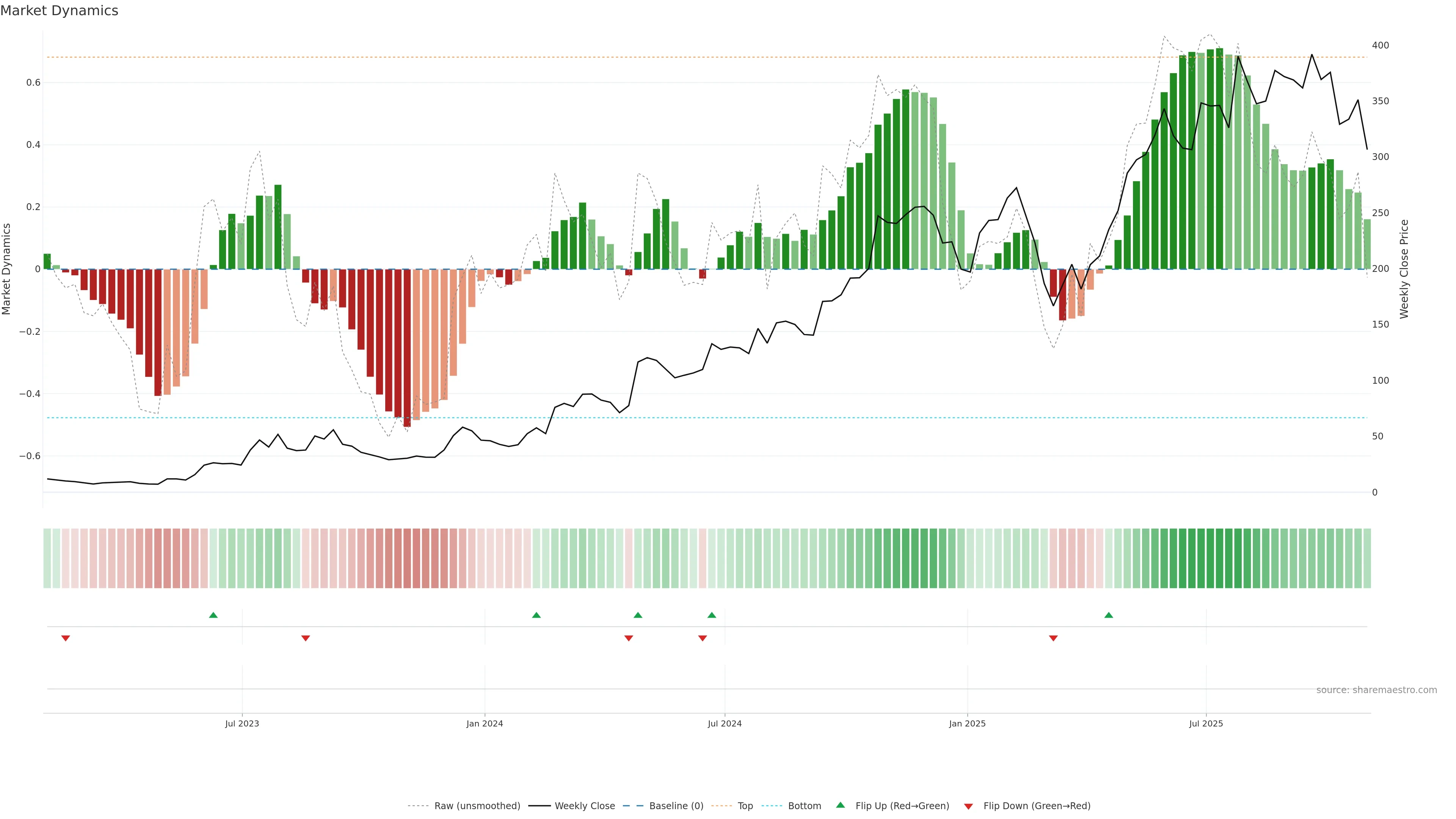This screenshot has height=819, width=1456.
Task: Toggle the Baseline (0) legend entry
Action: click(676, 806)
